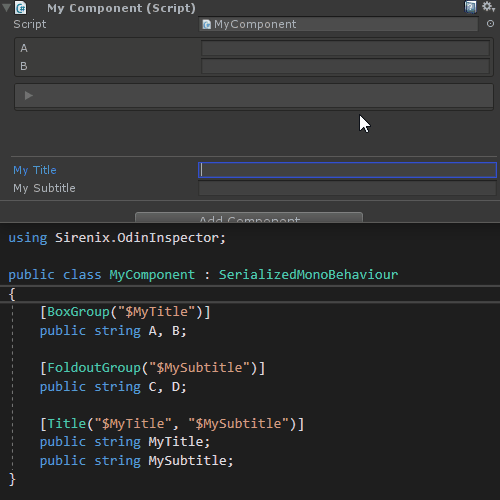Click the empty foldout group header bar
This screenshot has height=500, width=500.
tap(254, 96)
